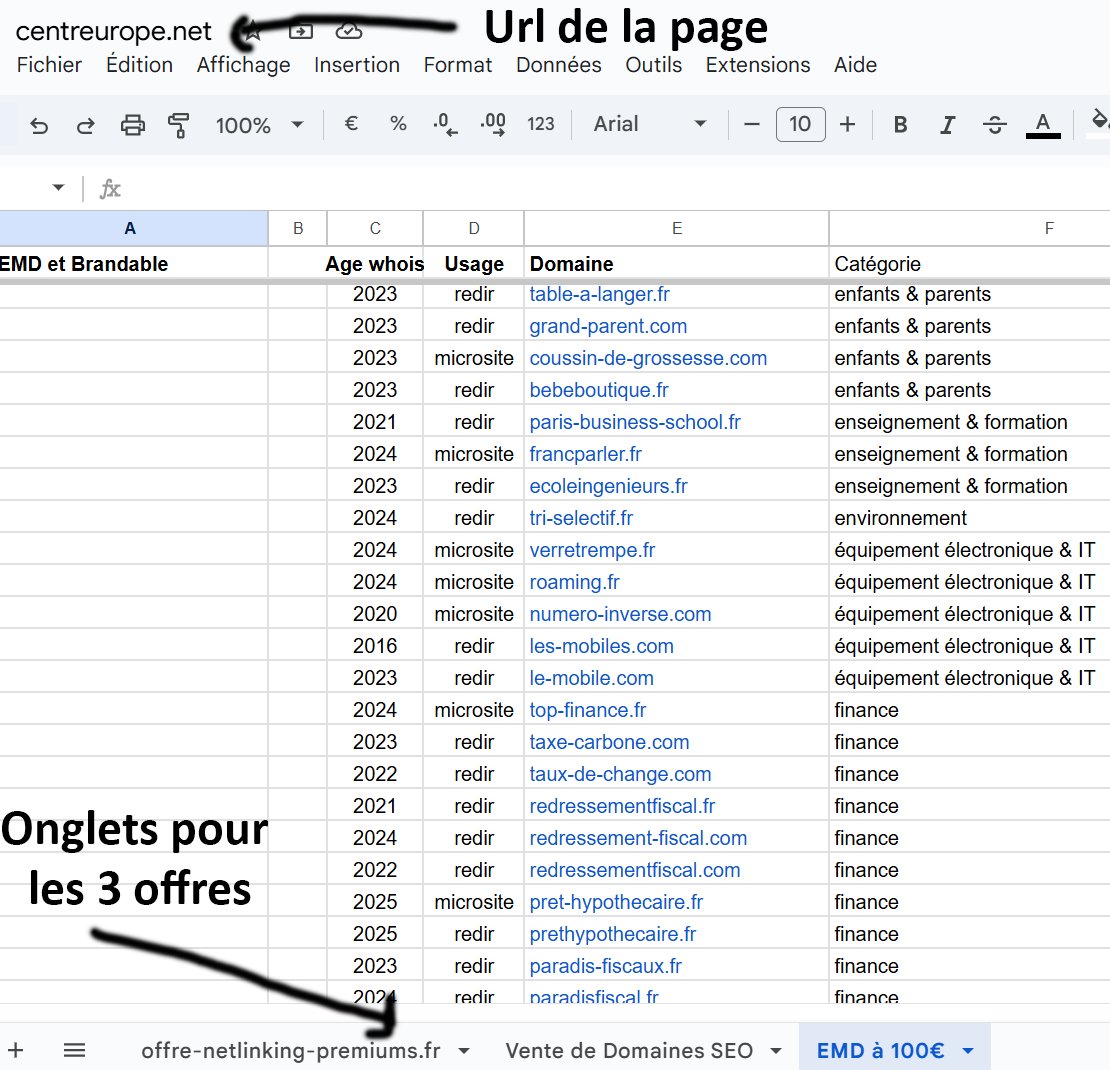This screenshot has width=1110, height=1070.
Task: Switch to offre-netlinking-premiums.fr tab
Action: [291, 1050]
